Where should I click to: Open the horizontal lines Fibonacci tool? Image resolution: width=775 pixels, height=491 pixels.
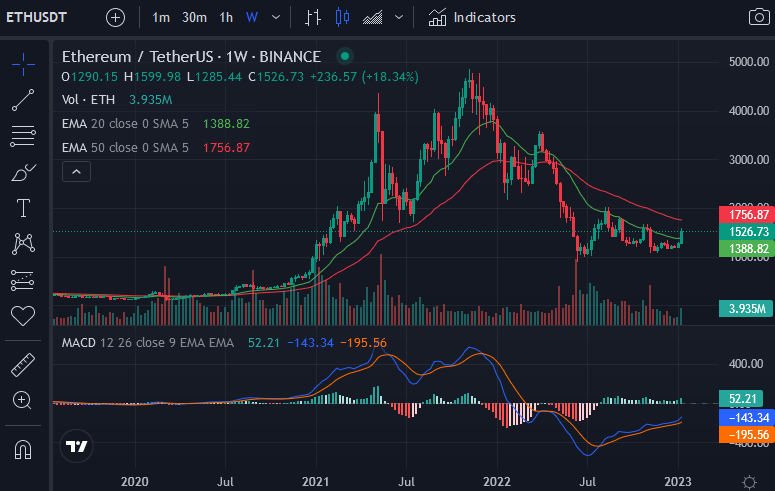(x=23, y=135)
